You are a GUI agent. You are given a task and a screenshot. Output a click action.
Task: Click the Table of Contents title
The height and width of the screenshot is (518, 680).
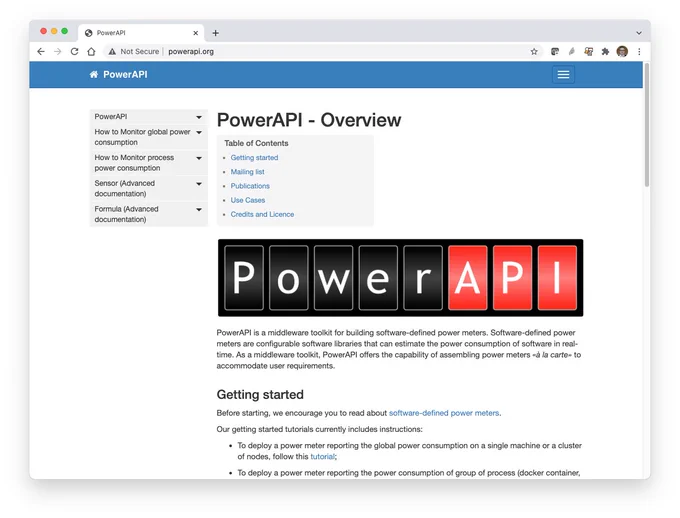click(256, 143)
